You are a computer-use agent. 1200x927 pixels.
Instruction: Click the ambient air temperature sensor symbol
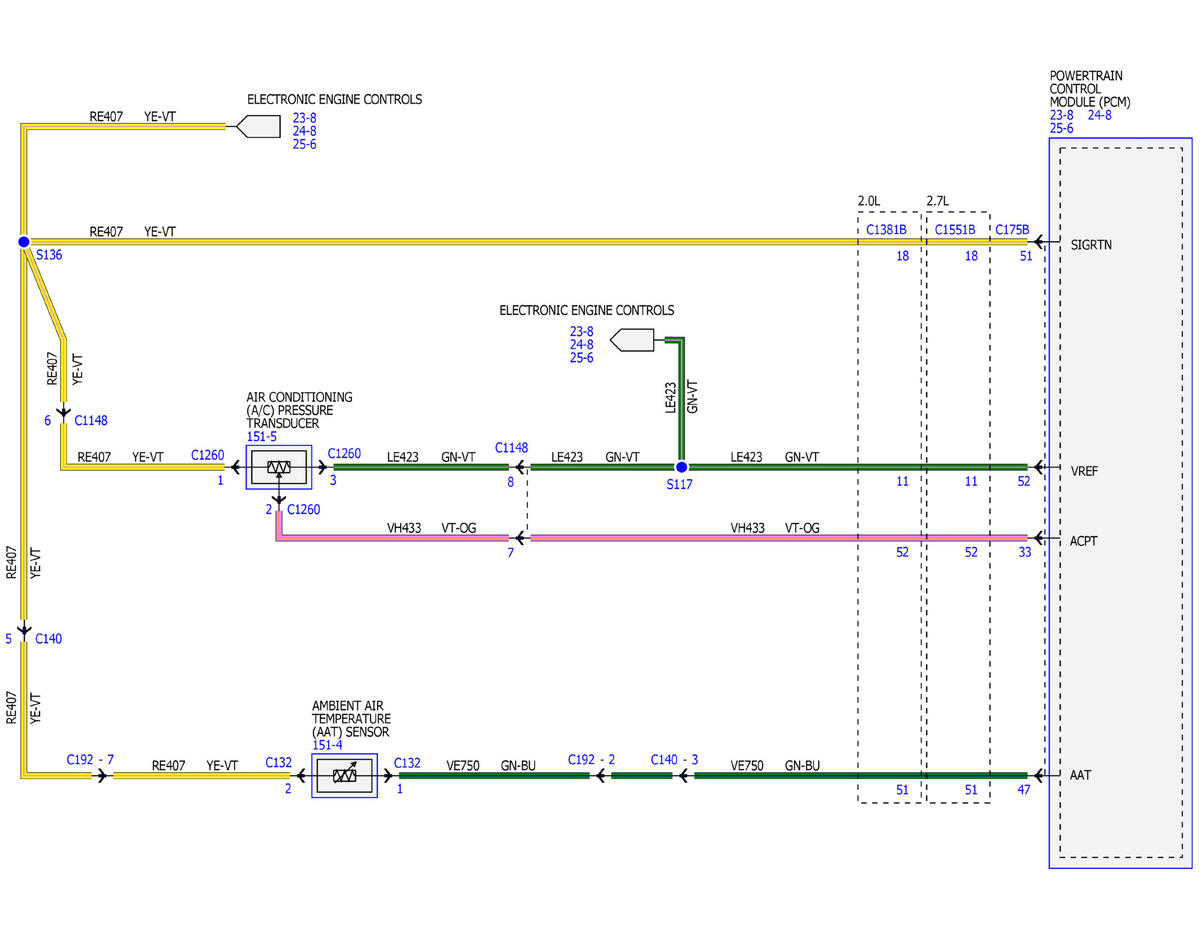[x=345, y=775]
